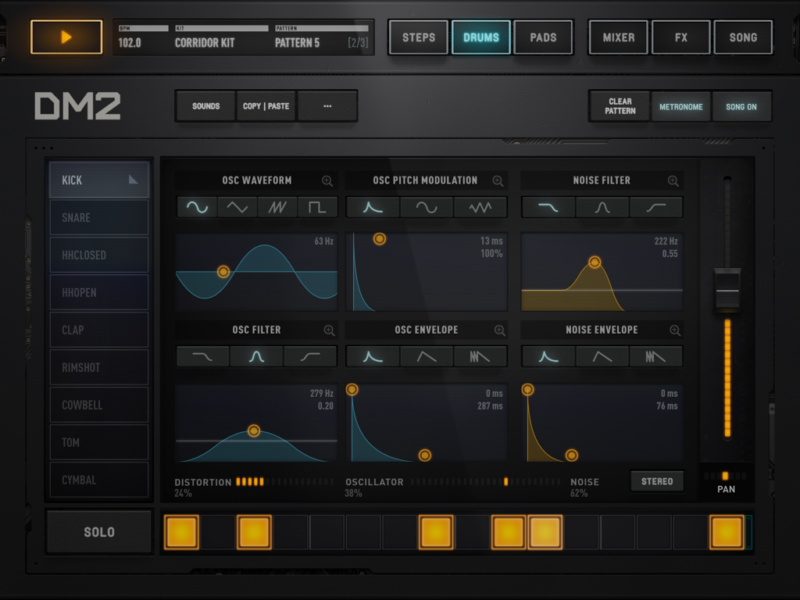The height and width of the screenshot is (600, 800).
Task: Select the repeating decay OSC envelope shape
Action: pyautogui.click(x=480, y=356)
